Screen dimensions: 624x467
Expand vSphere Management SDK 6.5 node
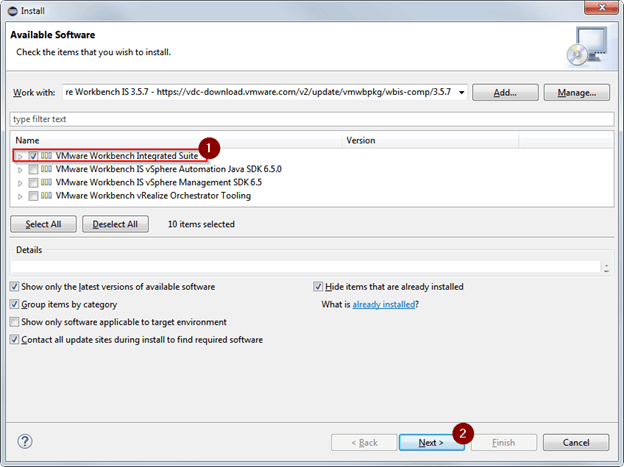(20, 183)
